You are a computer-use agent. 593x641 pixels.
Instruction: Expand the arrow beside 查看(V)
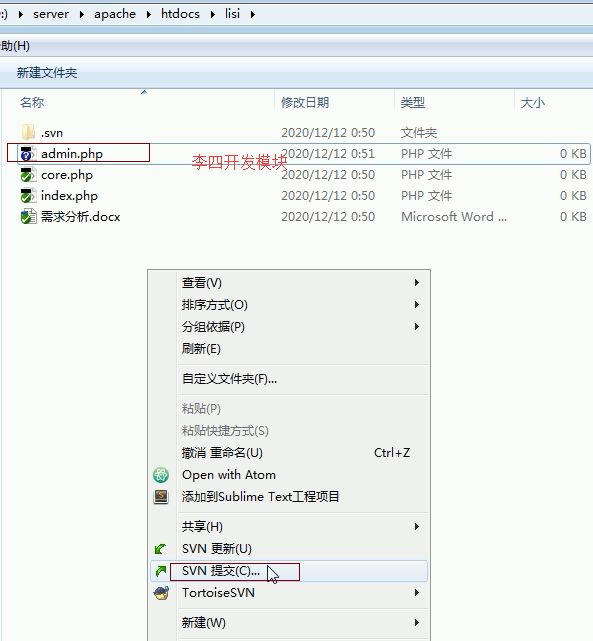(416, 282)
